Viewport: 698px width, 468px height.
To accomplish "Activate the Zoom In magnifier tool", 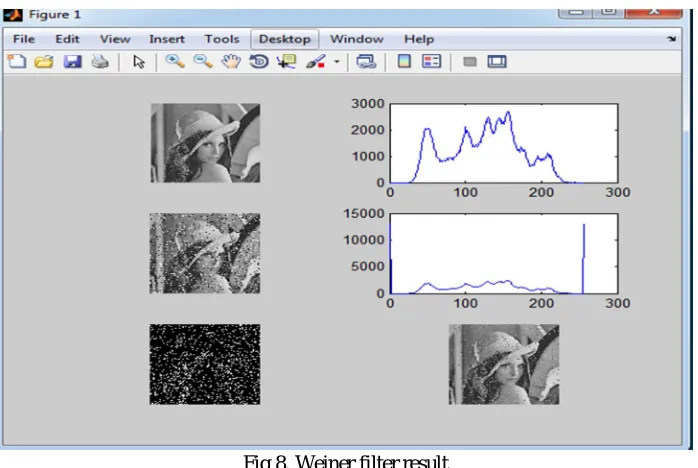I will 175,61.
